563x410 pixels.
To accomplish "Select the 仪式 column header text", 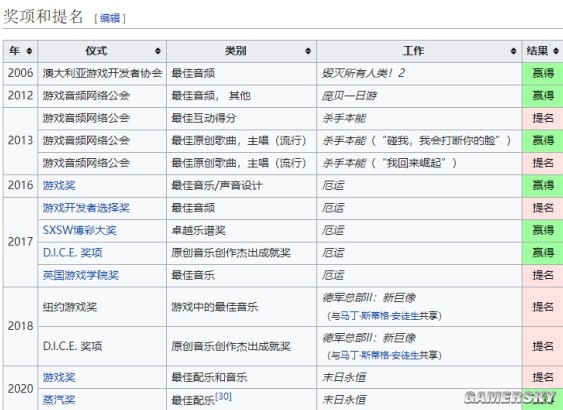I will [x=96, y=51].
